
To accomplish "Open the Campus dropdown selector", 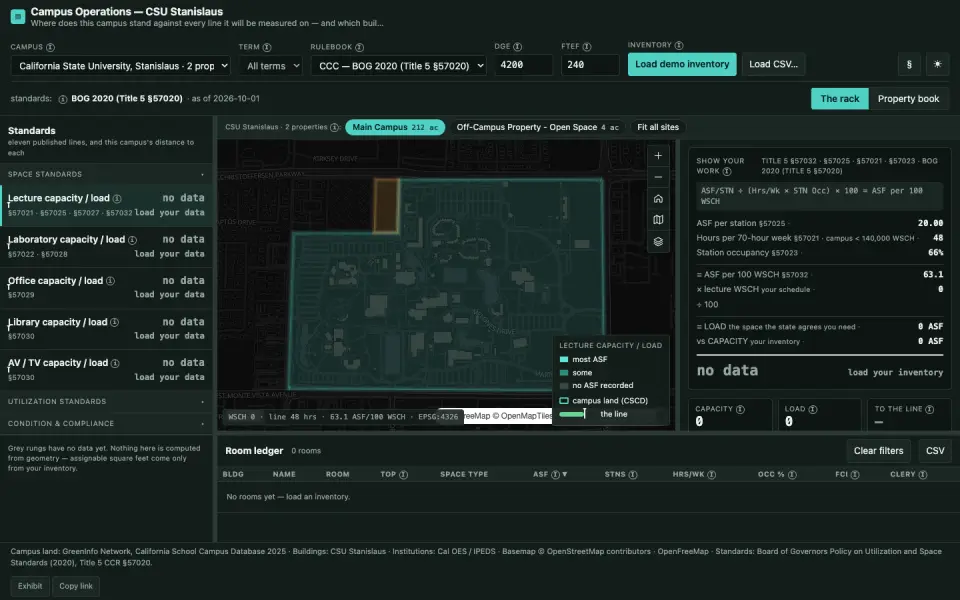I will [x=121, y=66].
